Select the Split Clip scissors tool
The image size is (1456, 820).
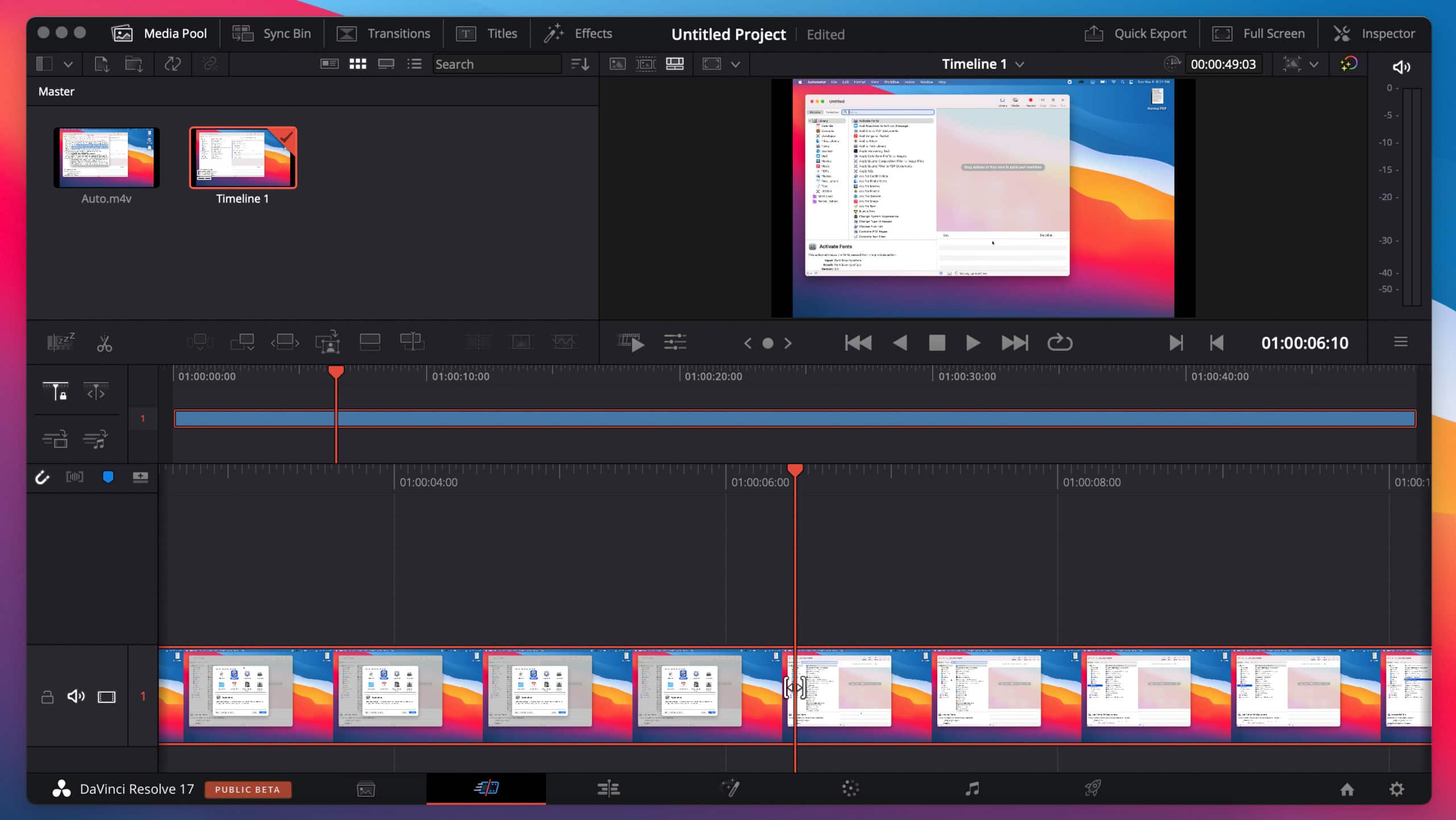(105, 342)
